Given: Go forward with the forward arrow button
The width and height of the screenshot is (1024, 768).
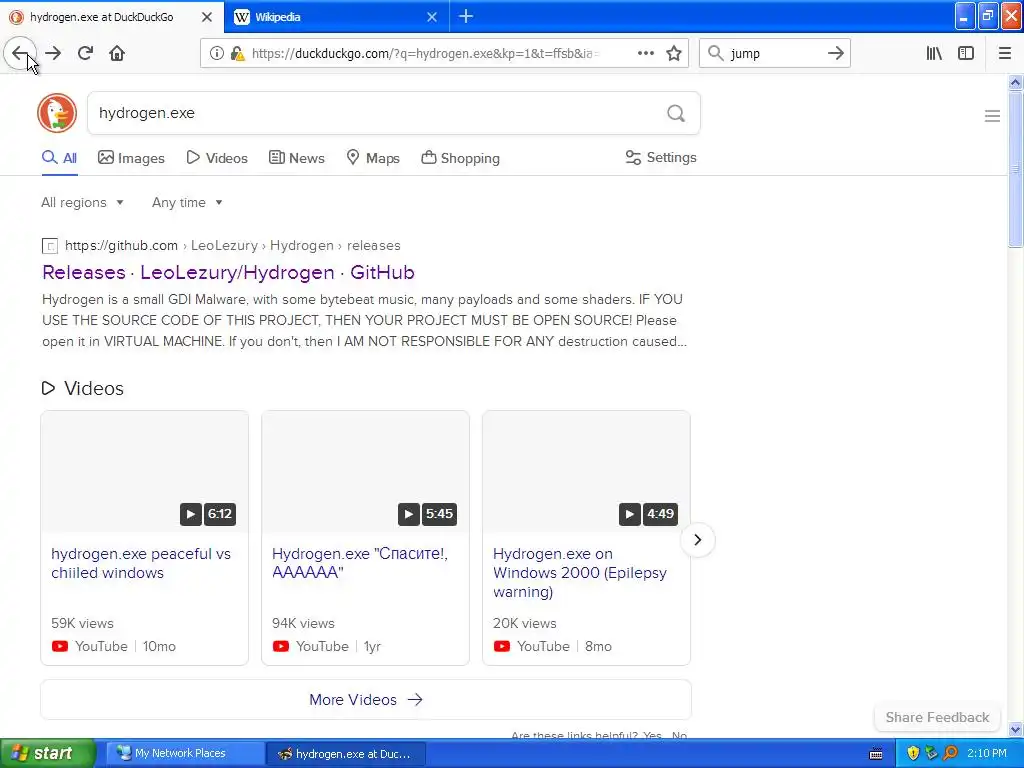Looking at the screenshot, I should (53, 53).
